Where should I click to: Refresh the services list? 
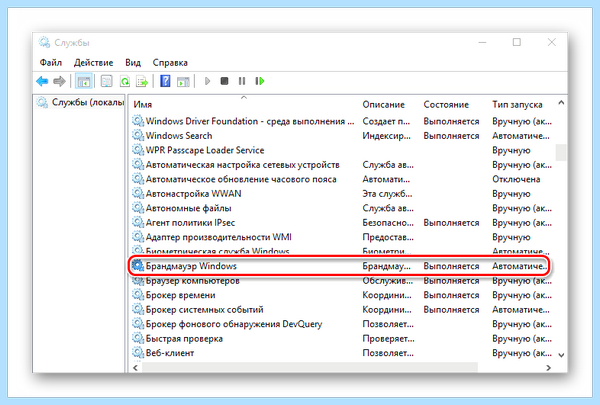coord(125,81)
